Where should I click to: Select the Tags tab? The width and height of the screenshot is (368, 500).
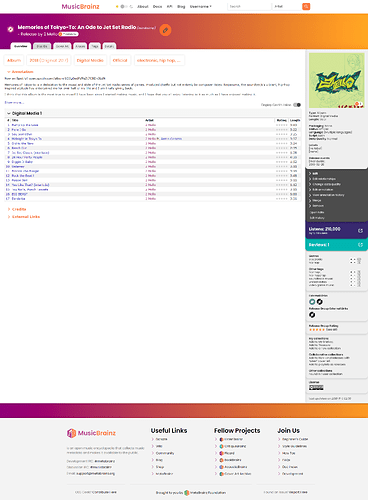pyautogui.click(x=95, y=46)
